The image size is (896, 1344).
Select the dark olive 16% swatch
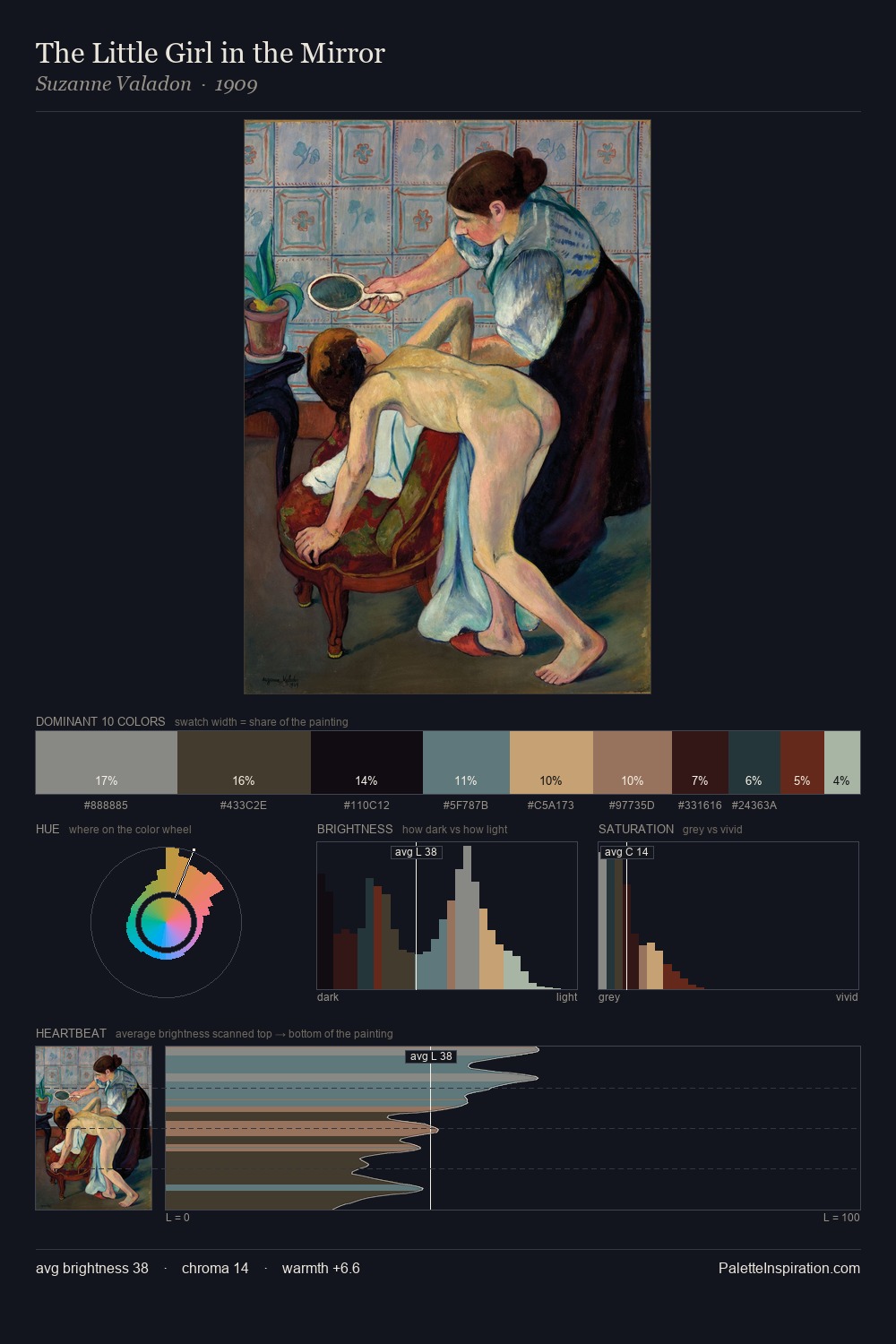click(244, 762)
